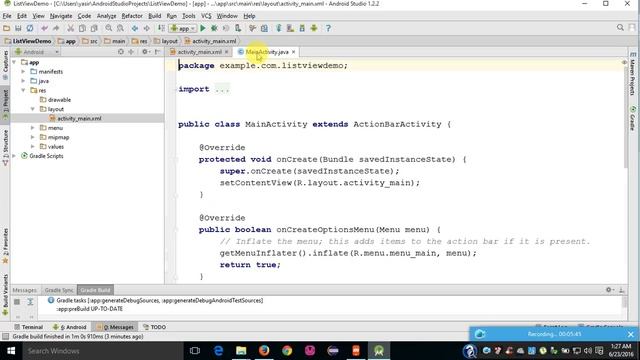The width and height of the screenshot is (640, 360).
Task: Open the Terminal tool window
Action: point(29,327)
